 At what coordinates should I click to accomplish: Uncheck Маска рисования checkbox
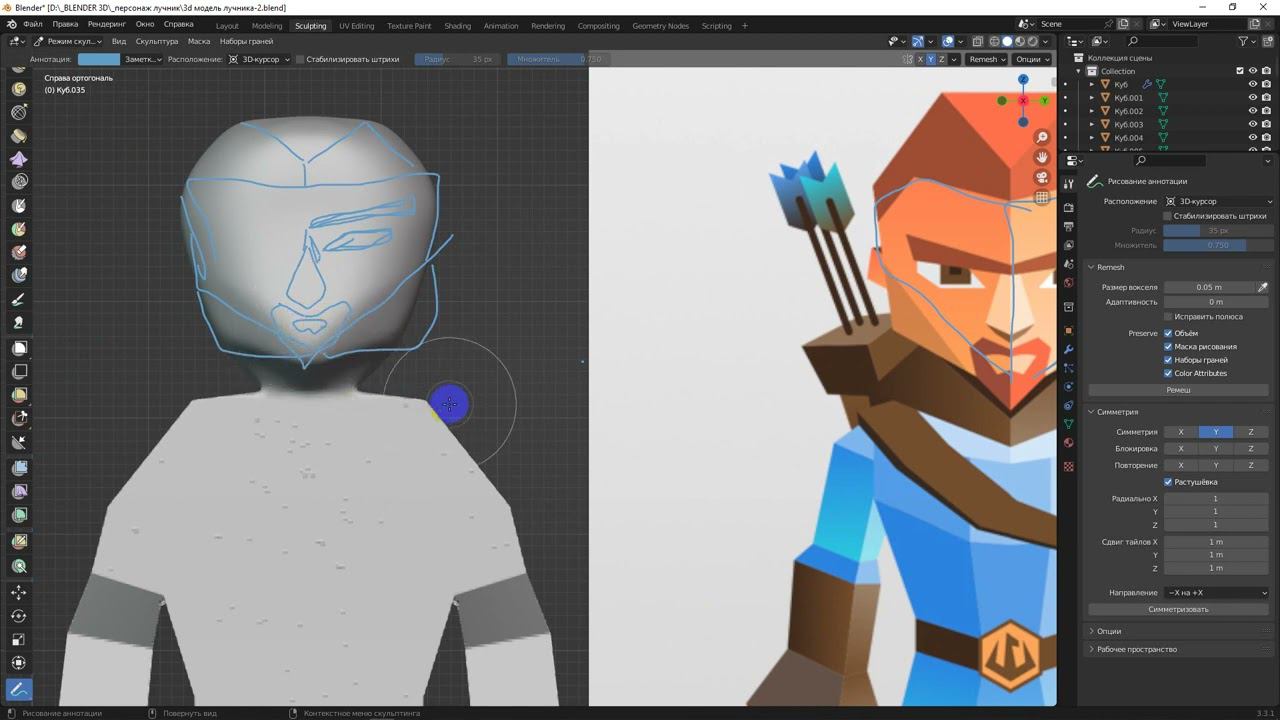[1168, 347]
